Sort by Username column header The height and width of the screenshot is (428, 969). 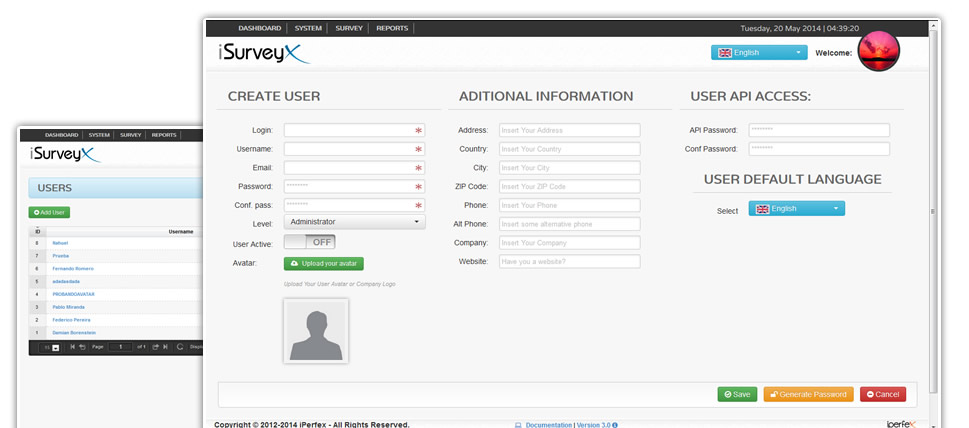[x=180, y=232]
